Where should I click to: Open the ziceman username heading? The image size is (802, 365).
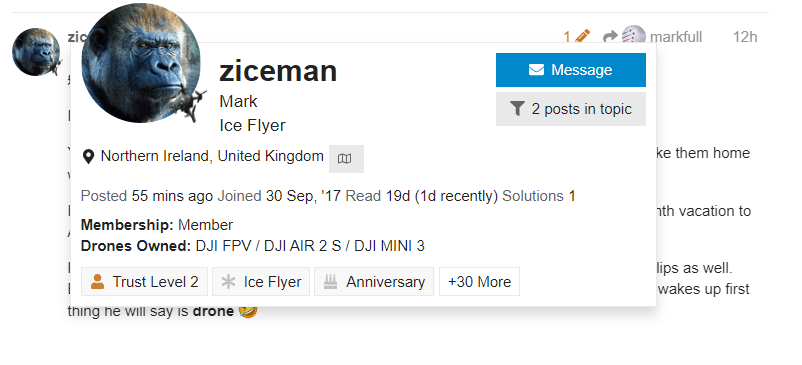(x=278, y=71)
